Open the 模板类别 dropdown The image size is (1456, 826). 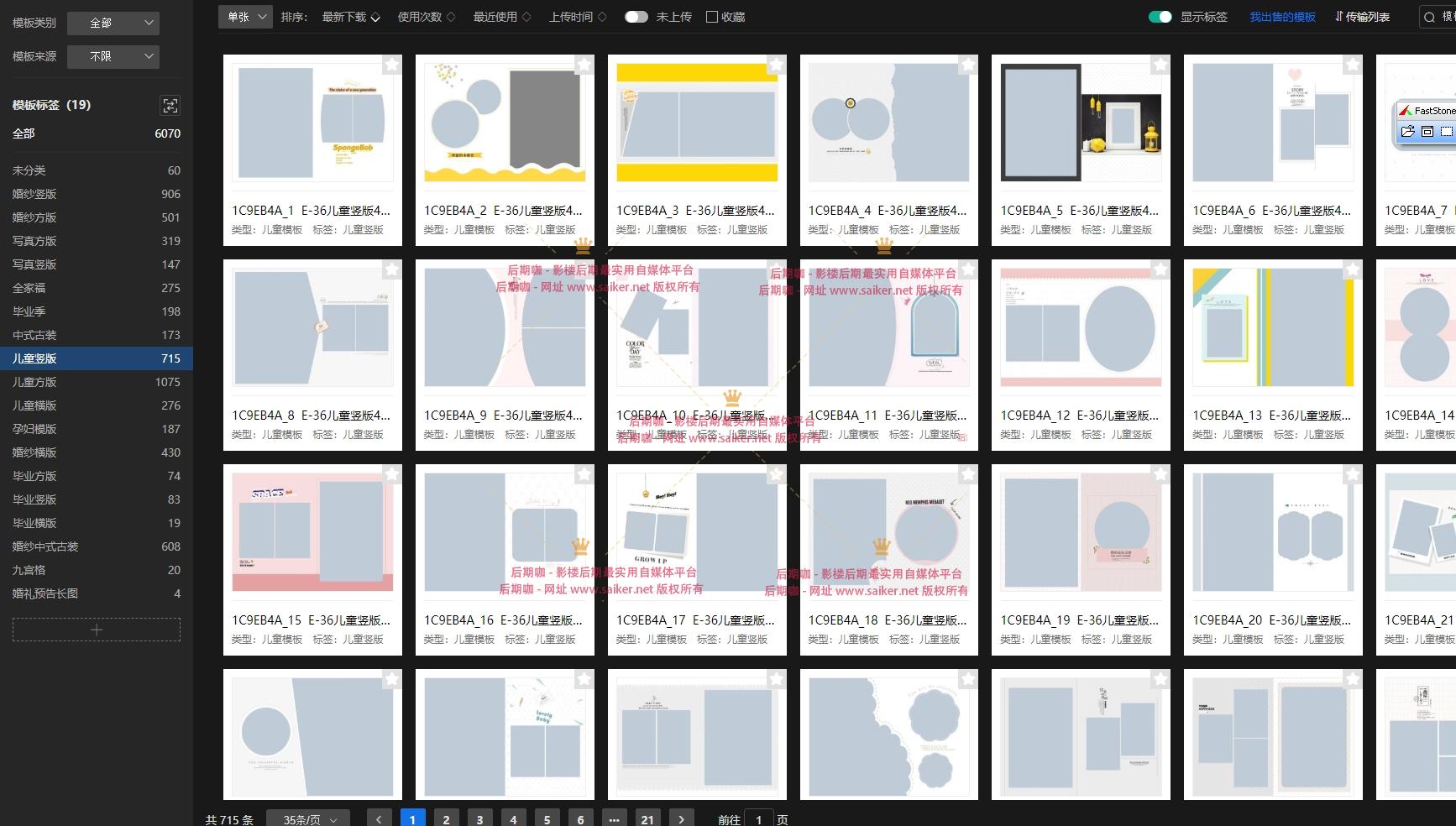click(x=113, y=23)
